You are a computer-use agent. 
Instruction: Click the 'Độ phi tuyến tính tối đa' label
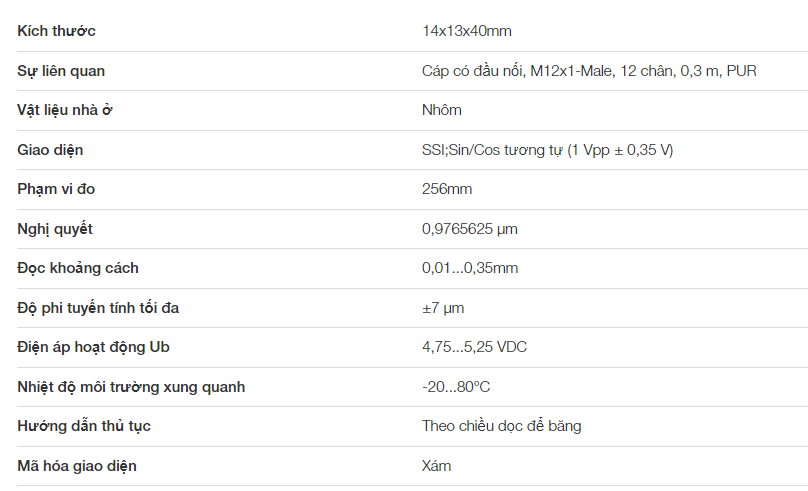[x=98, y=308]
